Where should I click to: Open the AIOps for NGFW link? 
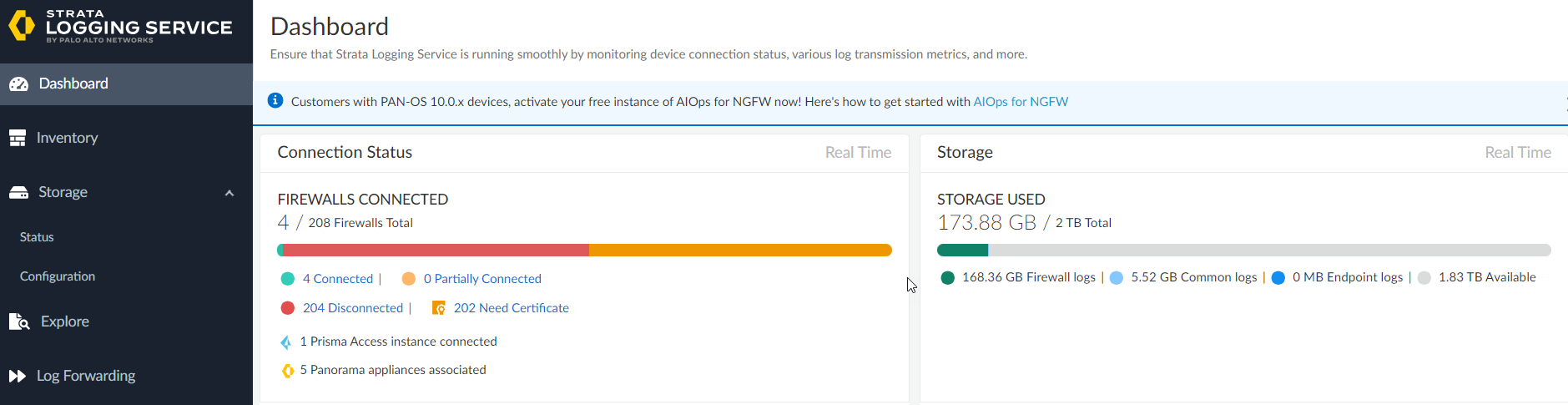point(1021,102)
